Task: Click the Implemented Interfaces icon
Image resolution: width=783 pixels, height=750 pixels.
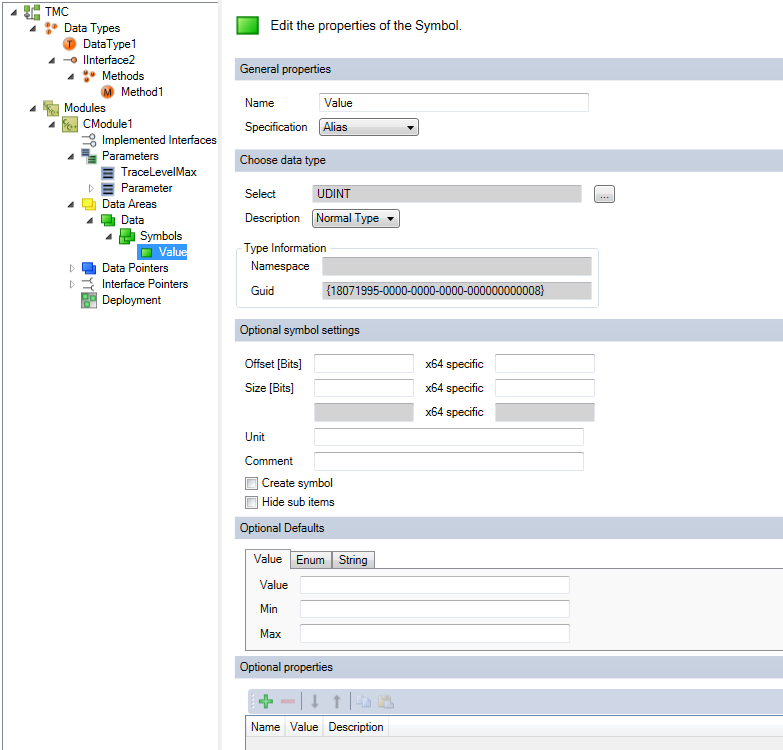Action: (x=89, y=140)
